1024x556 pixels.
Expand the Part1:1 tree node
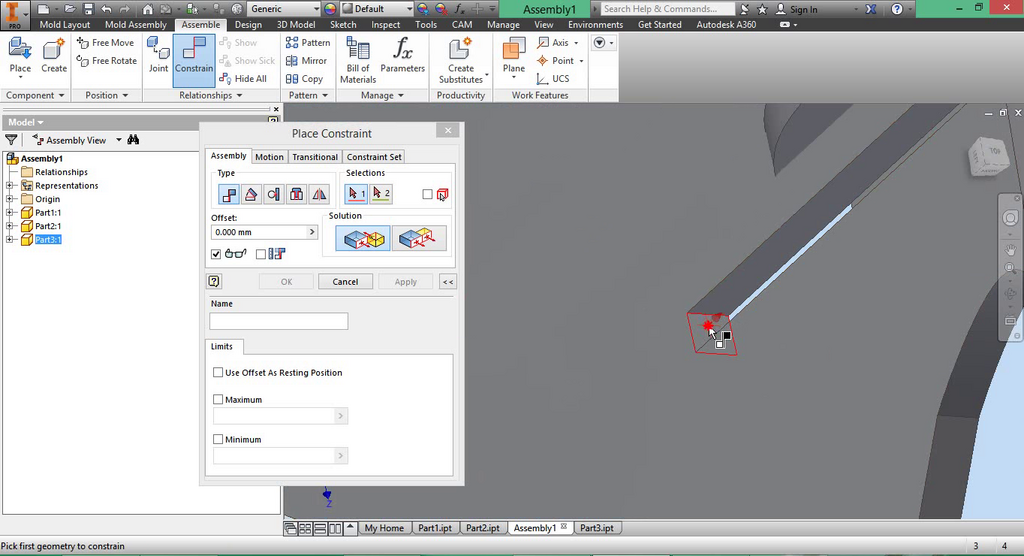click(10, 212)
